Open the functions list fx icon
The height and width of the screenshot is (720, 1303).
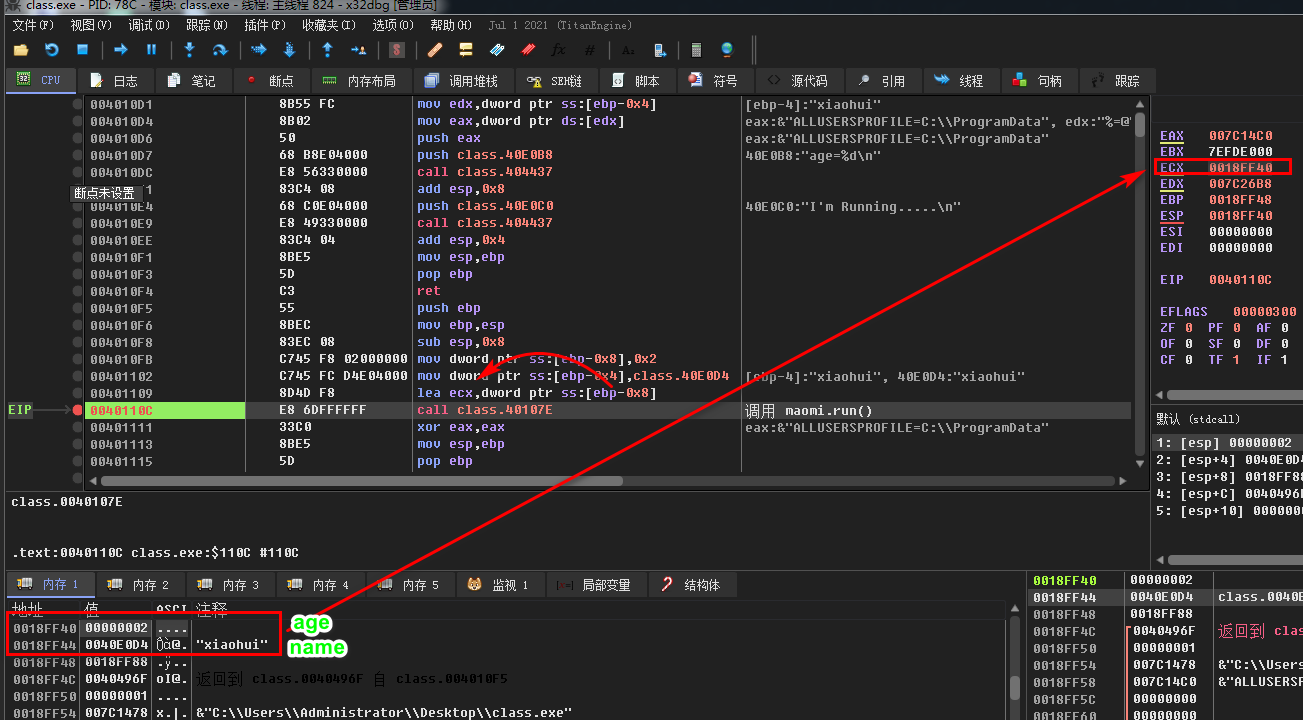[559, 49]
